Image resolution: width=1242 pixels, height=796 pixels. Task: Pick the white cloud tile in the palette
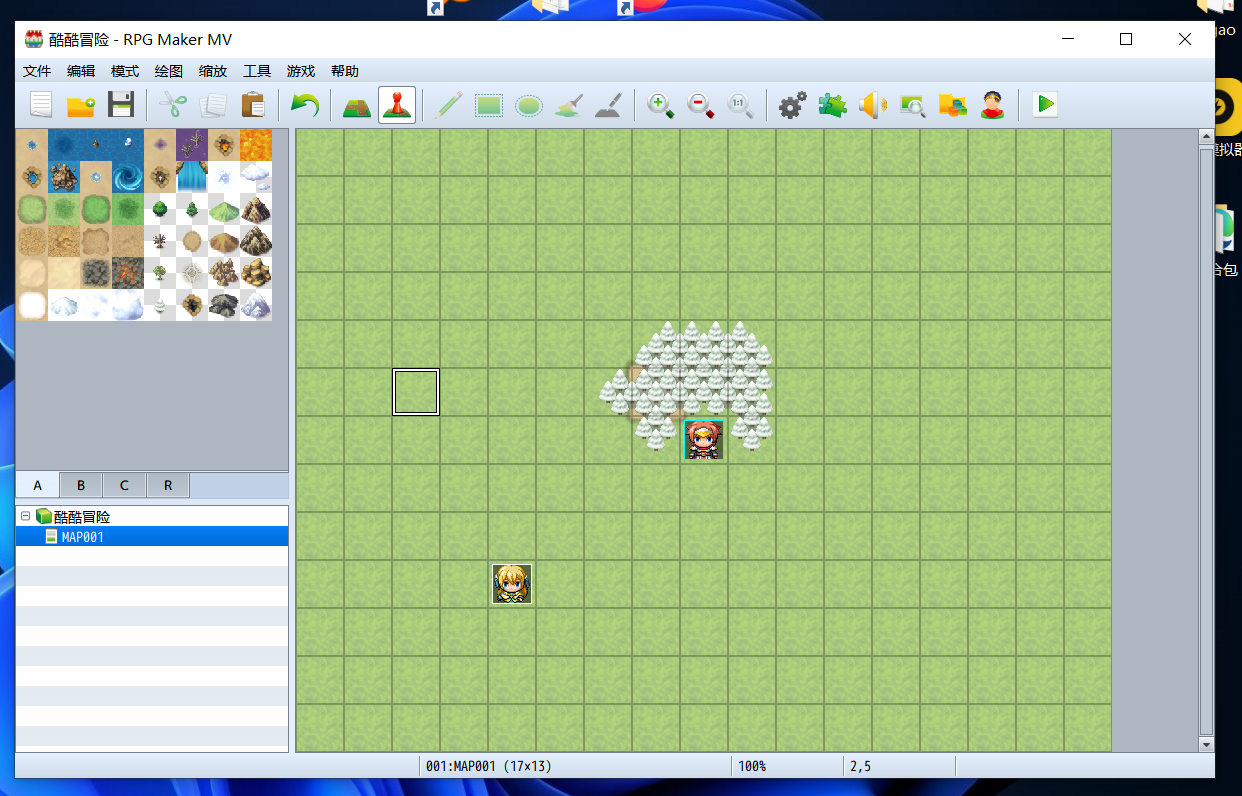(256, 177)
